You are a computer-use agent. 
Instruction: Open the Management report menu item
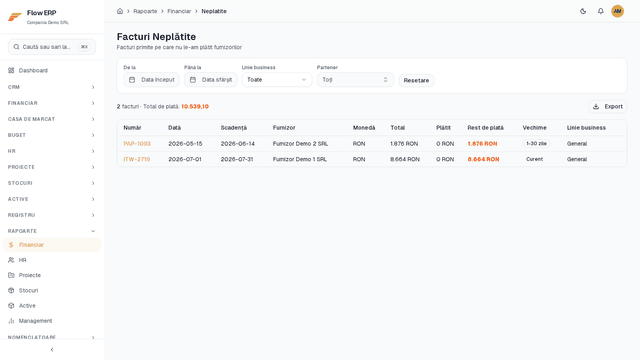pyautogui.click(x=52, y=321)
